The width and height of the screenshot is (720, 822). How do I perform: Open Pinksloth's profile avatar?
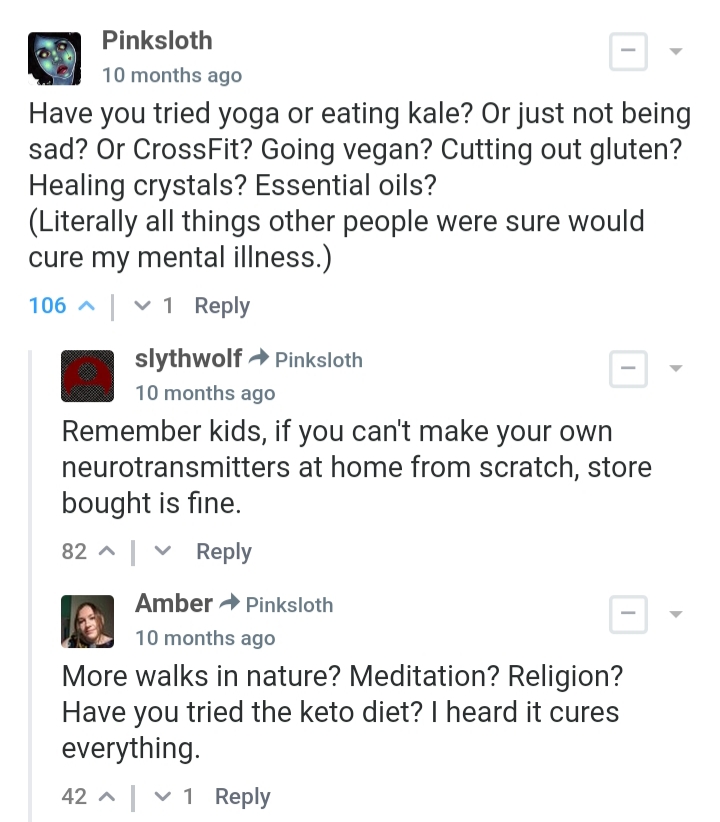click(53, 58)
